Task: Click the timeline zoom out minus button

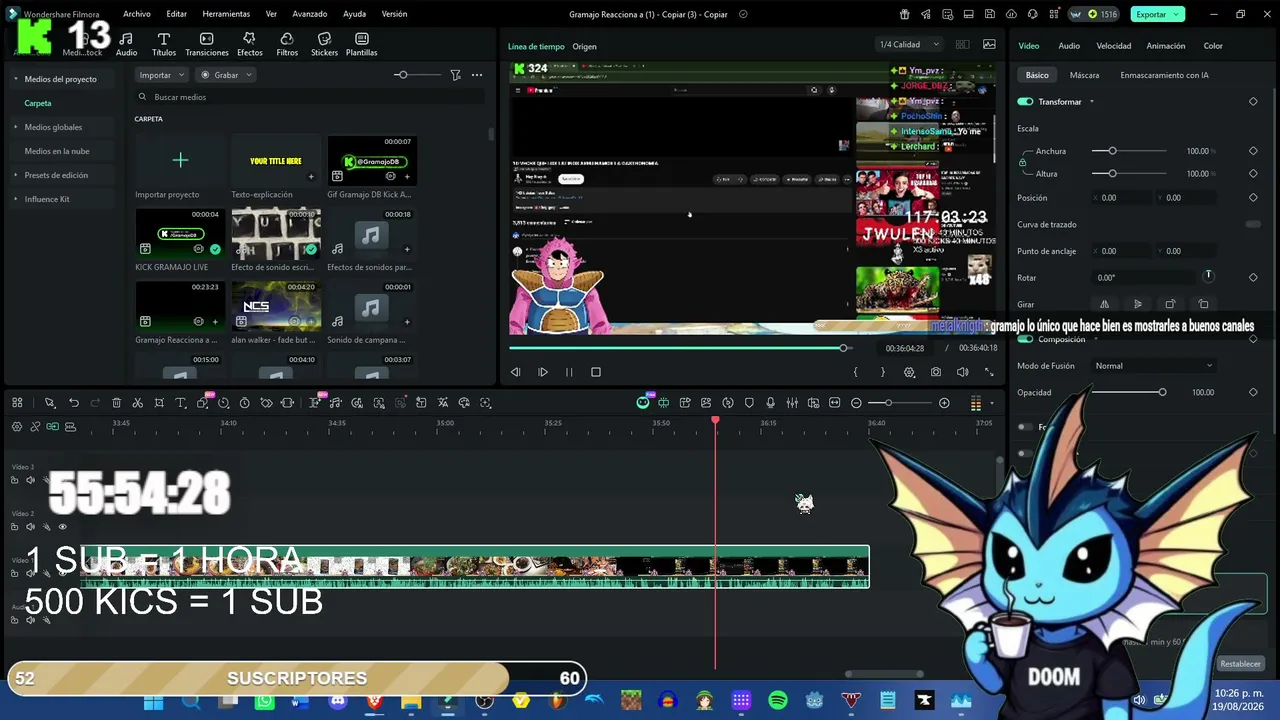Action: pos(856,403)
